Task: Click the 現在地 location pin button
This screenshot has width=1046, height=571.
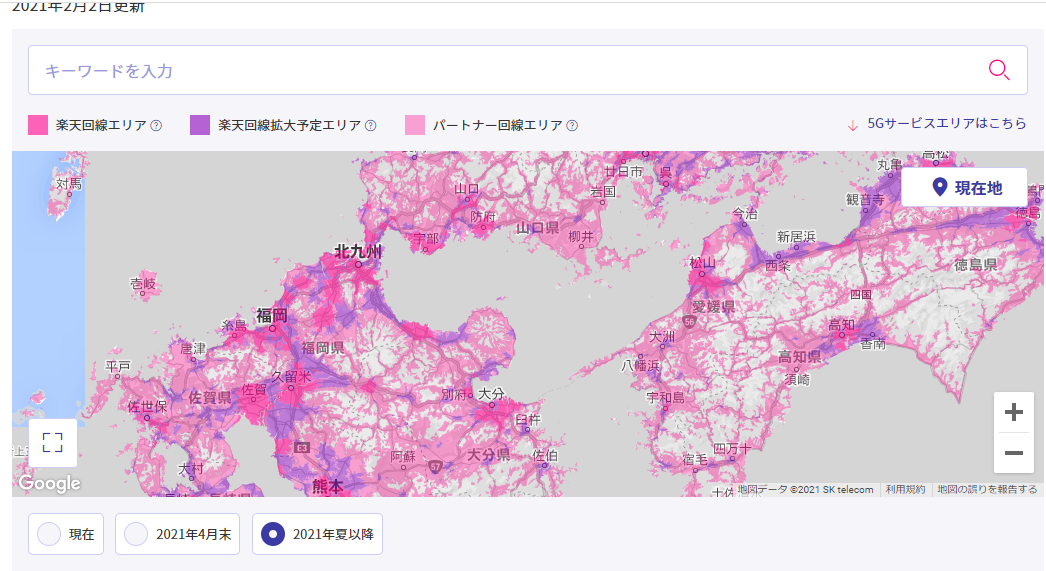Action: [964, 187]
